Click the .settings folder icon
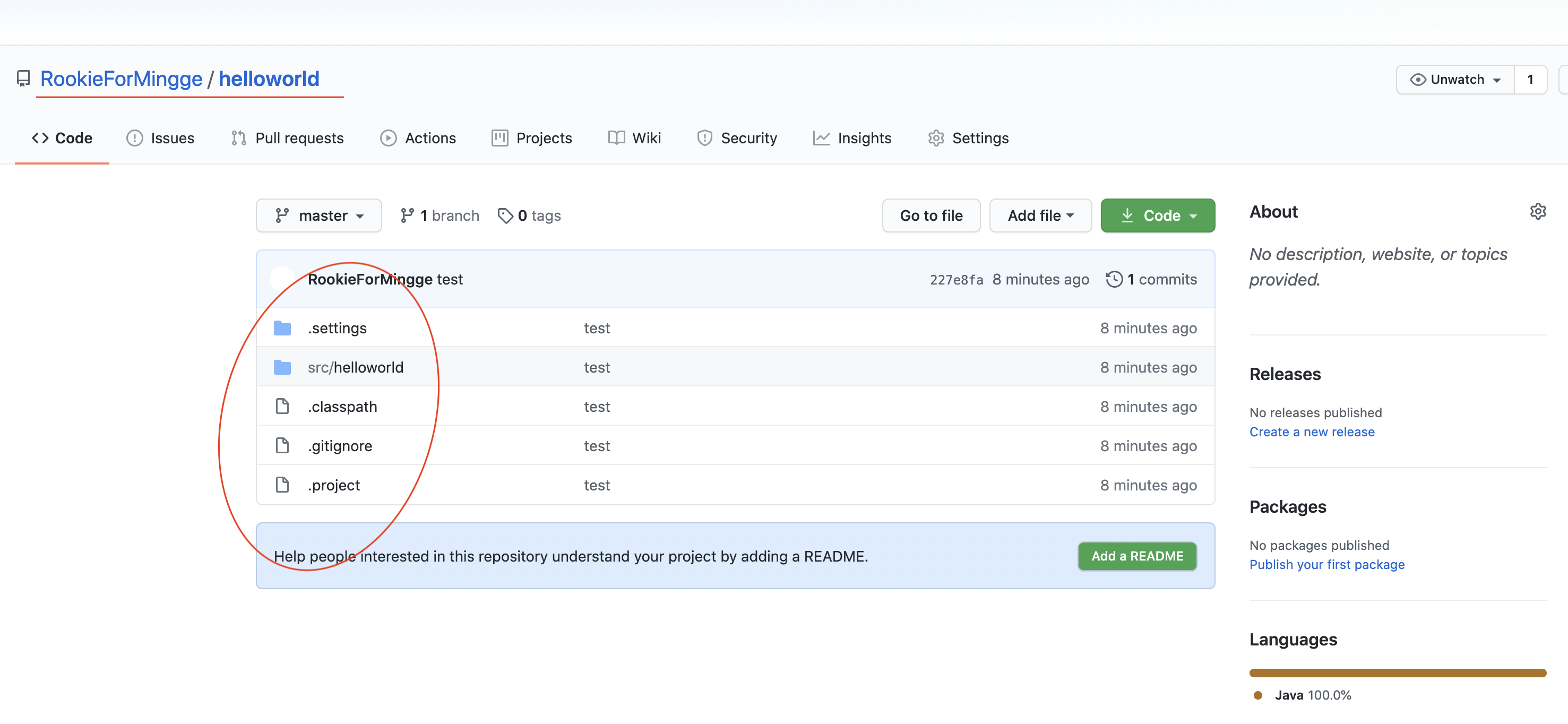Screen dimensions: 1568x724 coord(282,328)
